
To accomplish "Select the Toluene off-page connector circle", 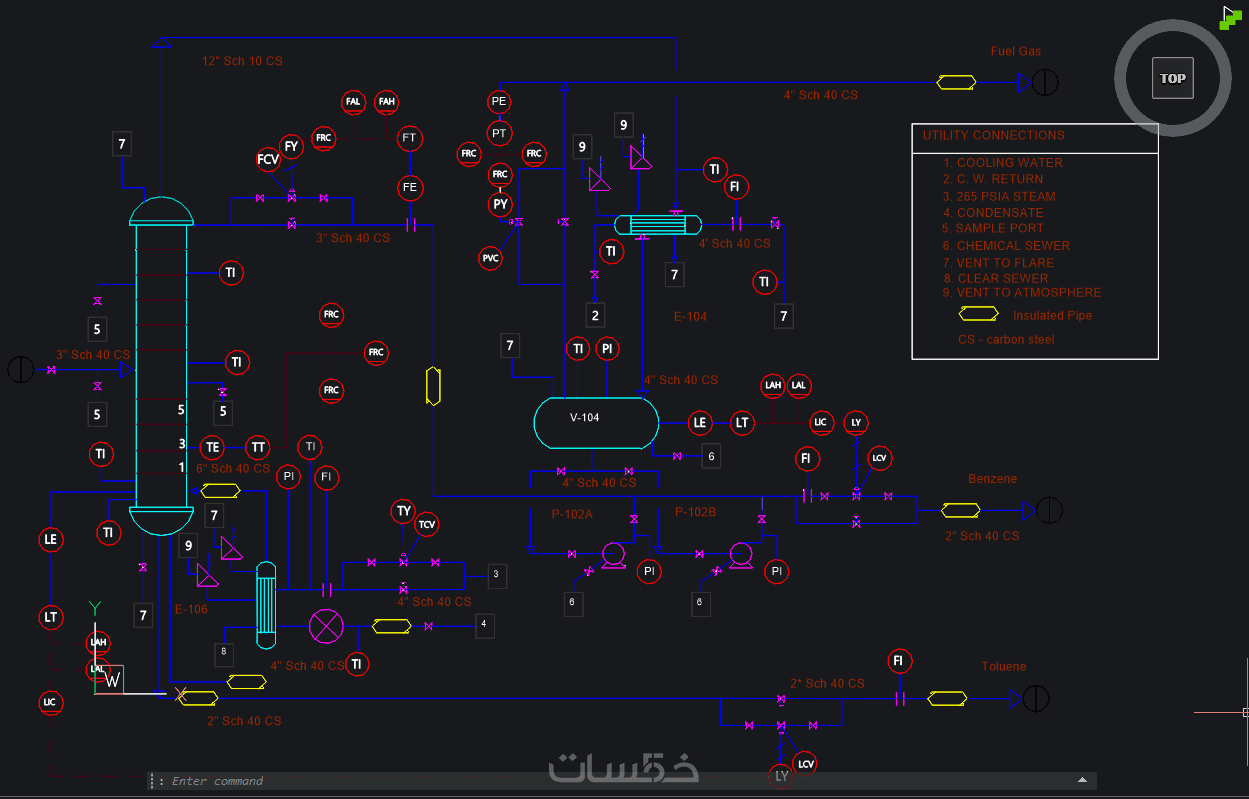I will point(1036,698).
